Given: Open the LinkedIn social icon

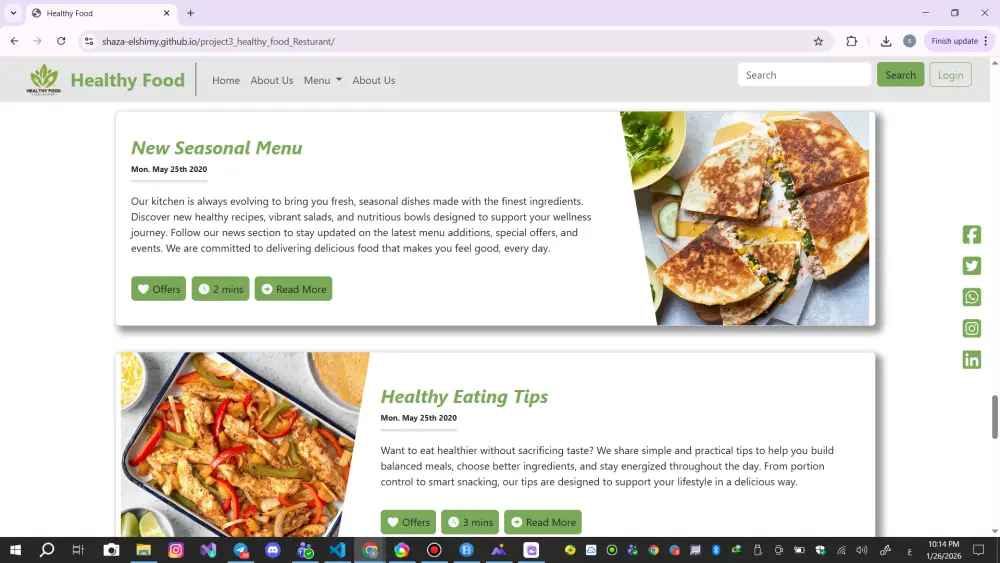Looking at the screenshot, I should pos(971,360).
